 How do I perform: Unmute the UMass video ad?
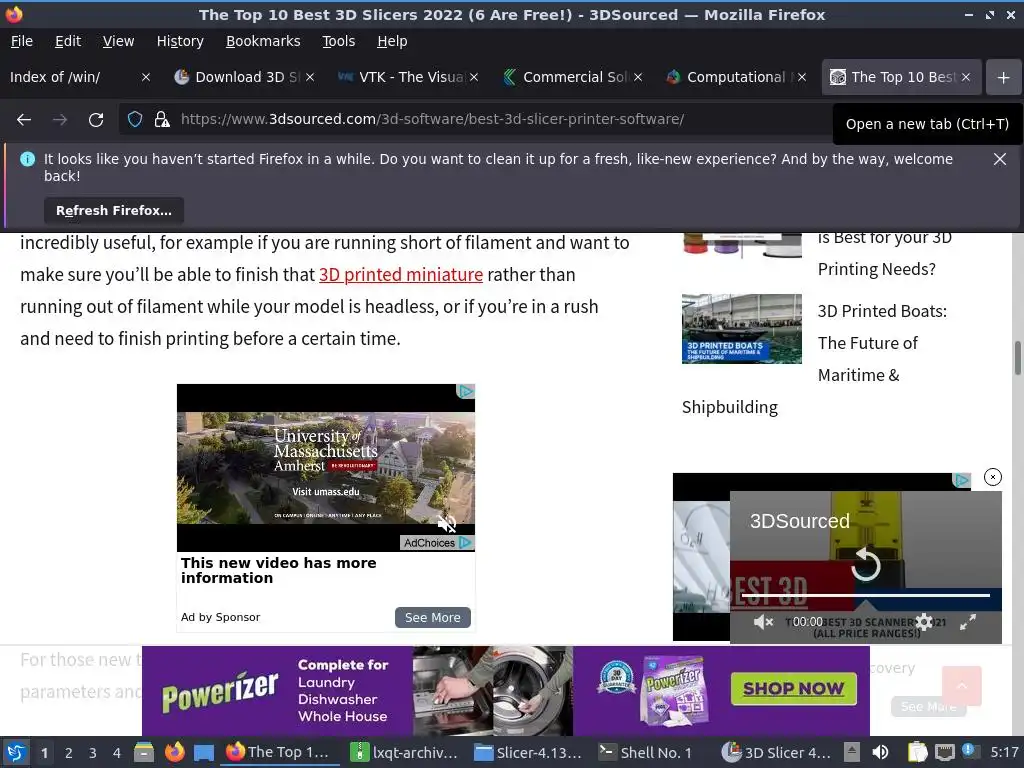(447, 522)
